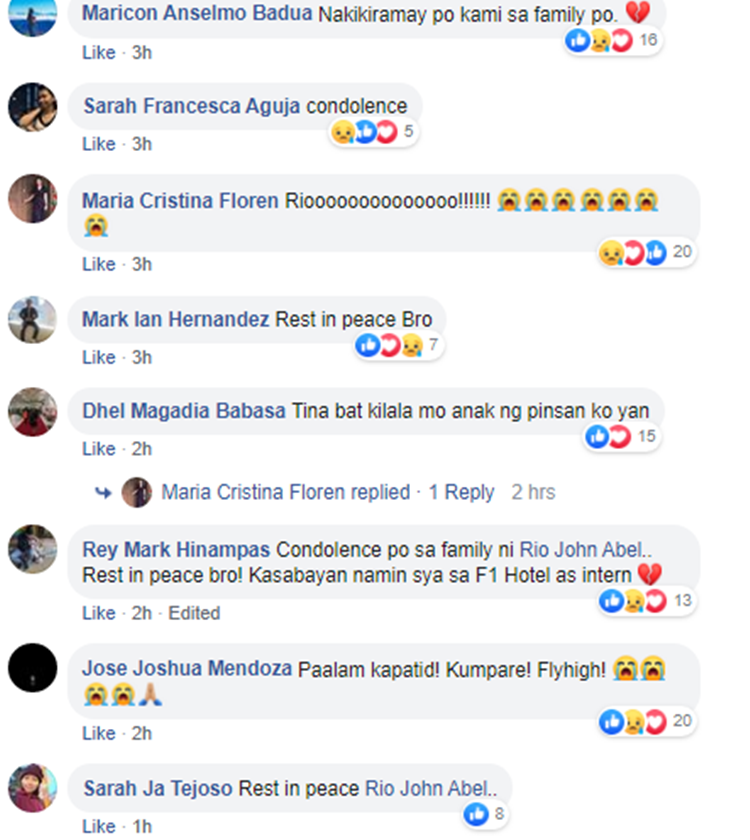Like Jose Joshua Mendoza's comment
Image resolution: width=750 pixels, height=840 pixels.
point(99,733)
